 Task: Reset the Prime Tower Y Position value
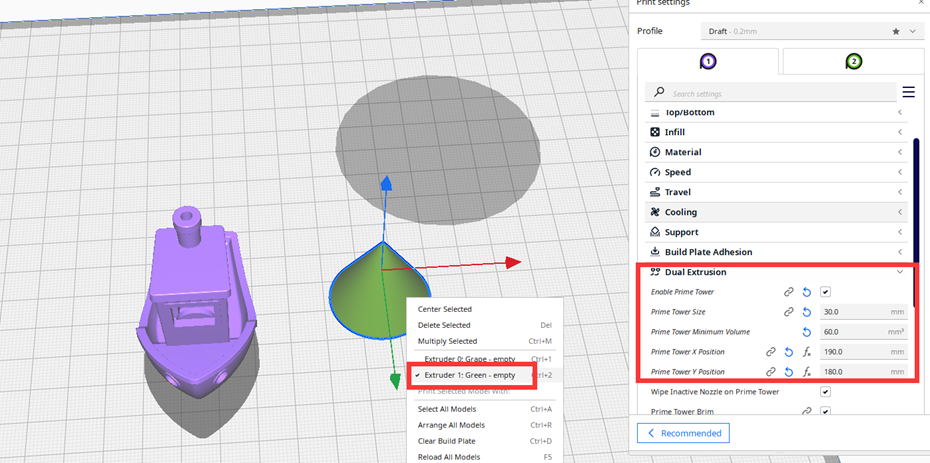(788, 372)
